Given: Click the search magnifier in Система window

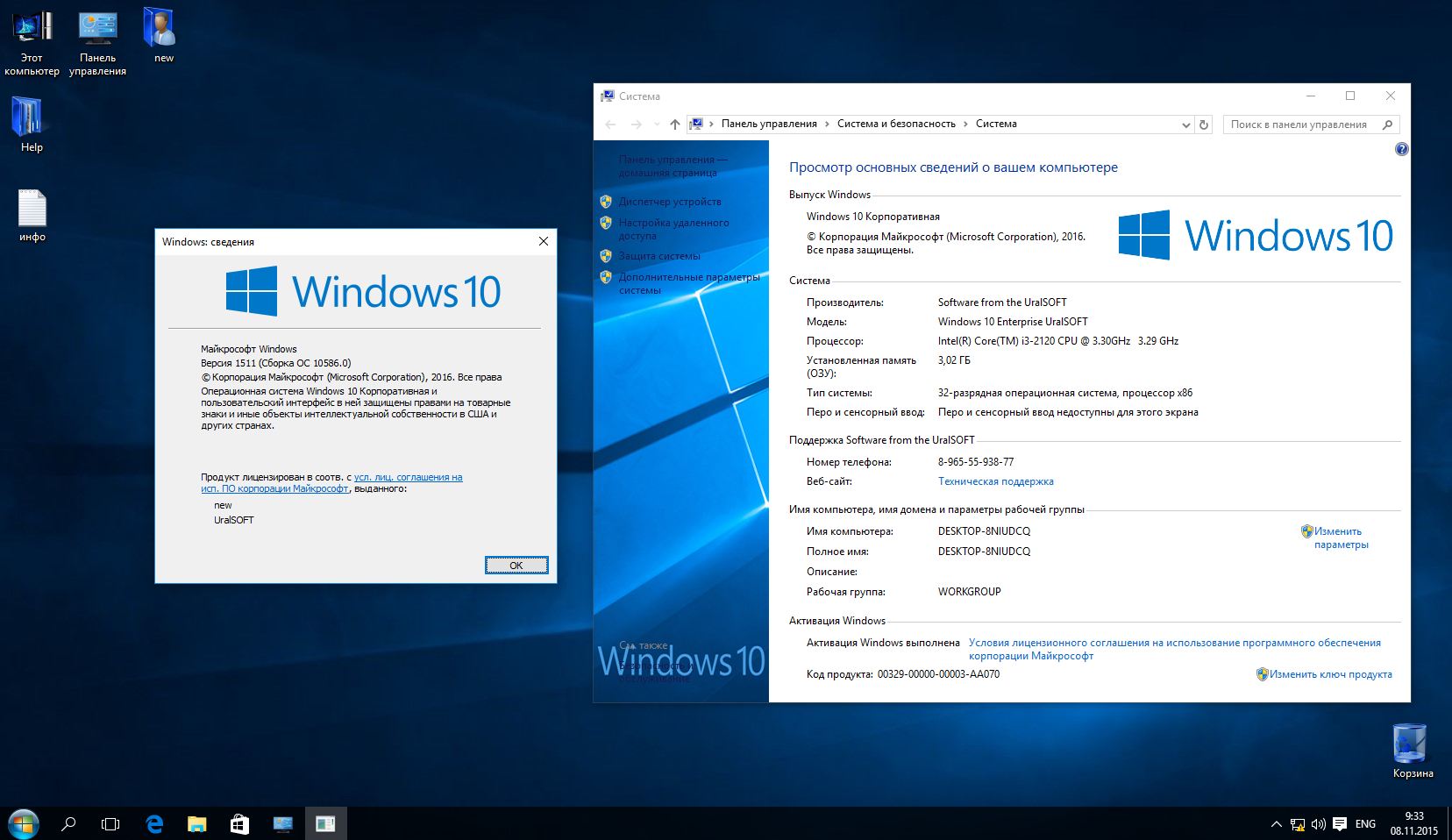Looking at the screenshot, I should (x=1387, y=125).
